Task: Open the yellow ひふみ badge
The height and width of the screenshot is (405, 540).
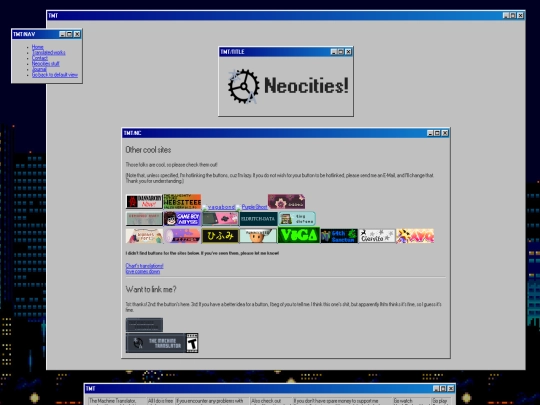Action: 220,236
